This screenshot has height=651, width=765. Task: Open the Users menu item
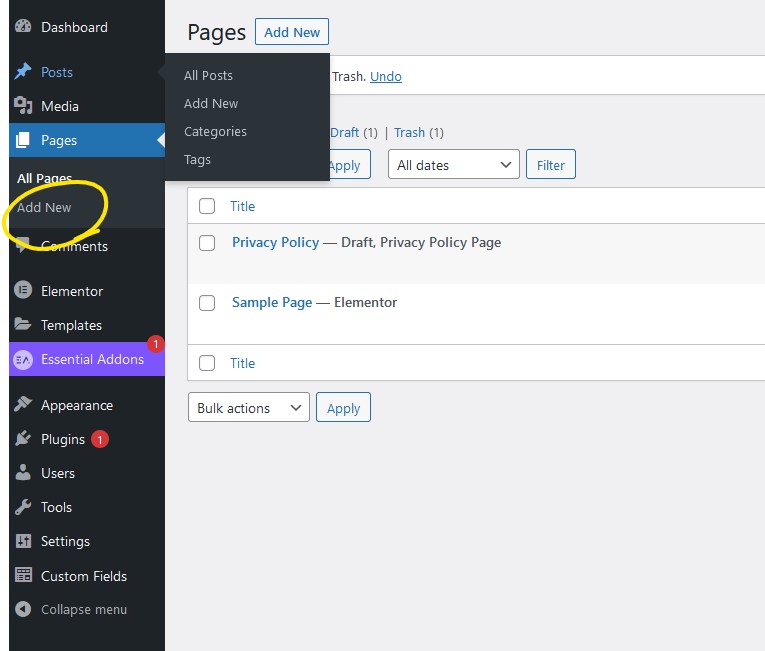(x=58, y=473)
